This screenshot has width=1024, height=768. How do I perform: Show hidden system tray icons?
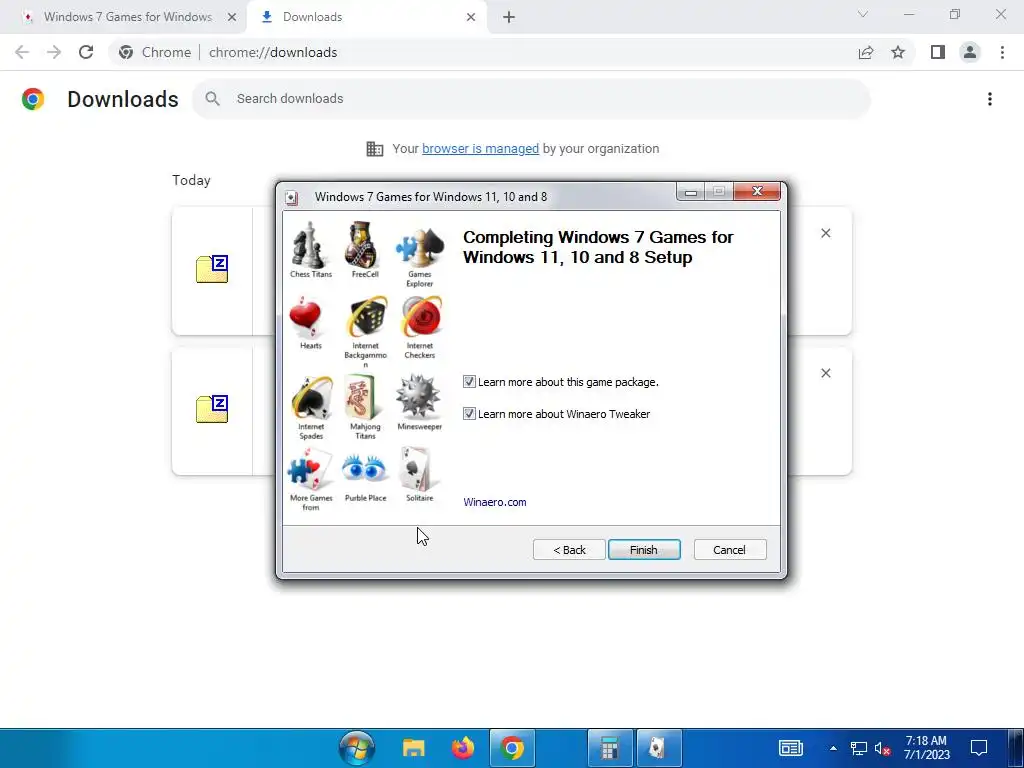pos(833,748)
